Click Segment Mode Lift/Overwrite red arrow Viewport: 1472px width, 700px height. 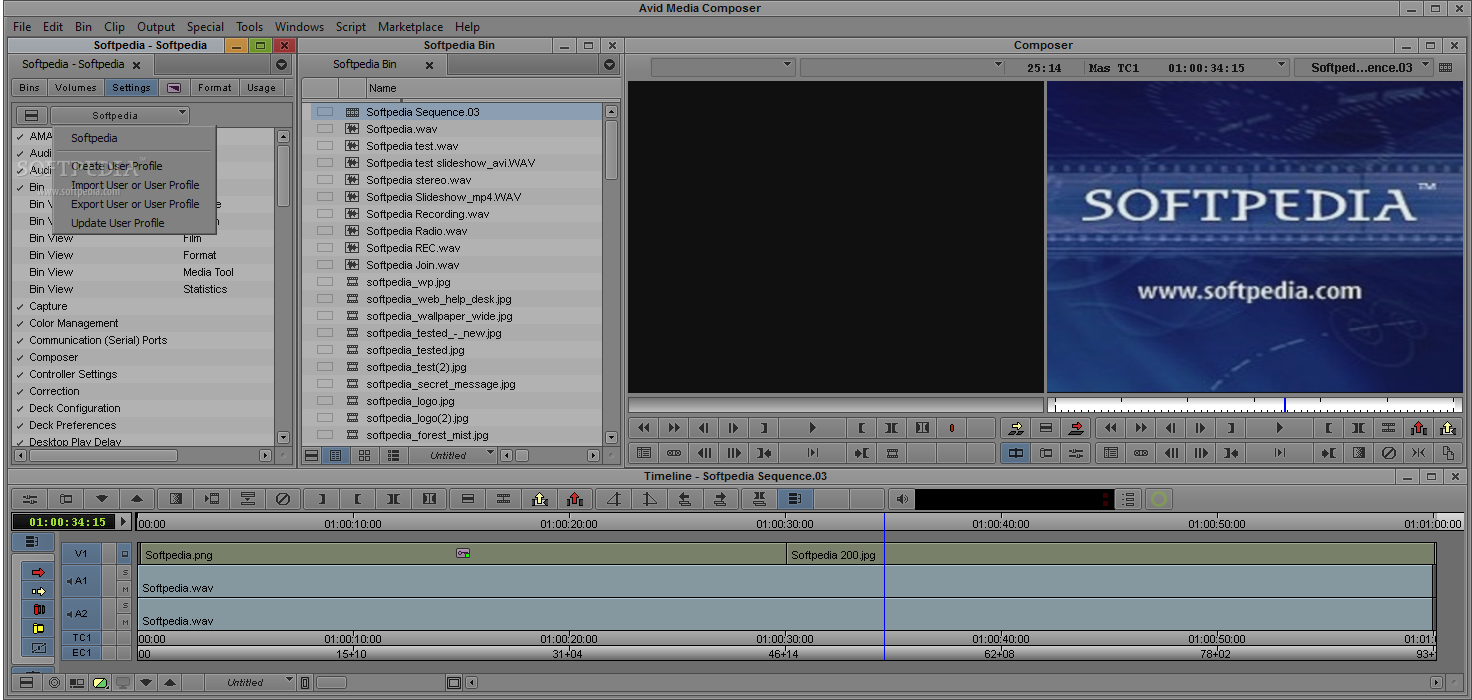pos(39,572)
